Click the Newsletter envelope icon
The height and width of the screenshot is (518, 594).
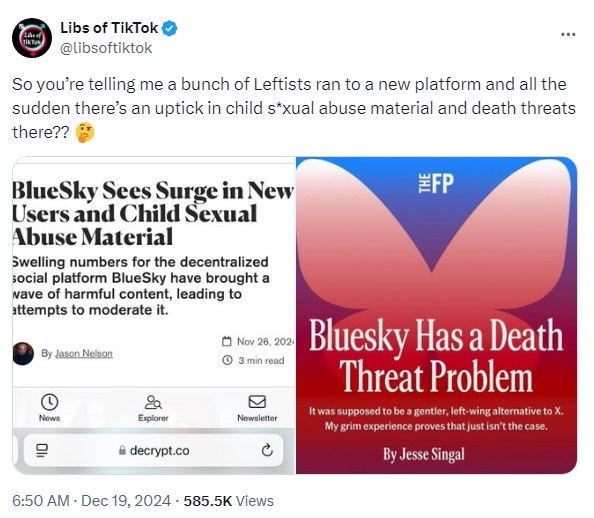point(257,402)
